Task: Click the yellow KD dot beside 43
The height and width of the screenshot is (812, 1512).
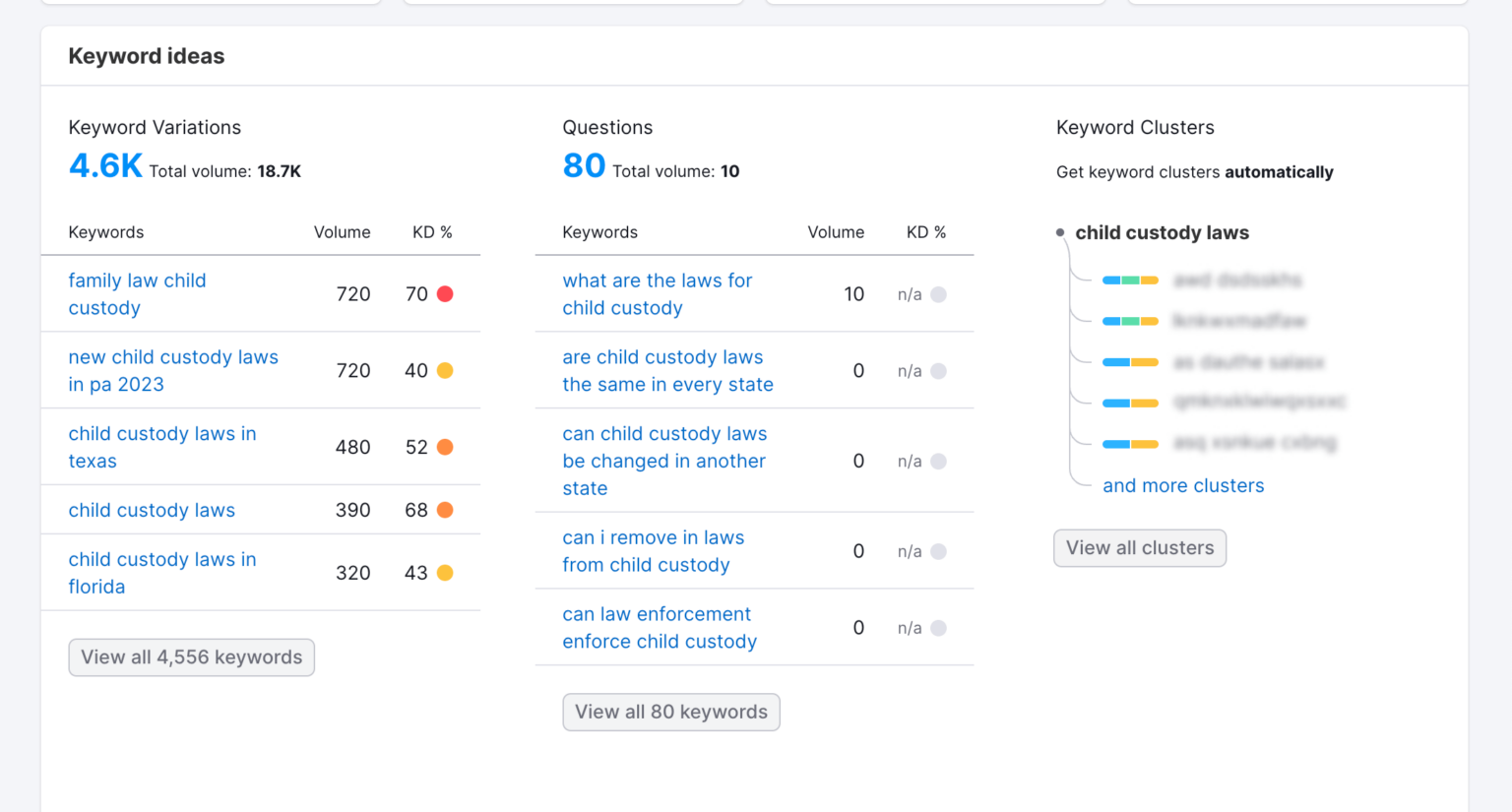Action: tap(445, 573)
